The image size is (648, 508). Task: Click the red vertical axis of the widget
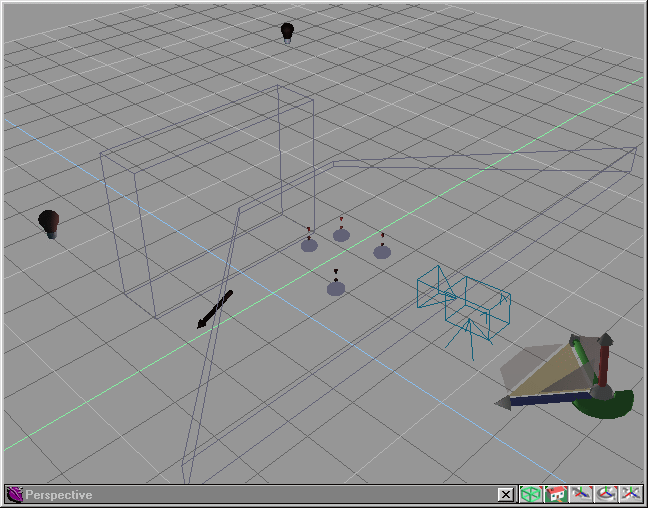604,364
